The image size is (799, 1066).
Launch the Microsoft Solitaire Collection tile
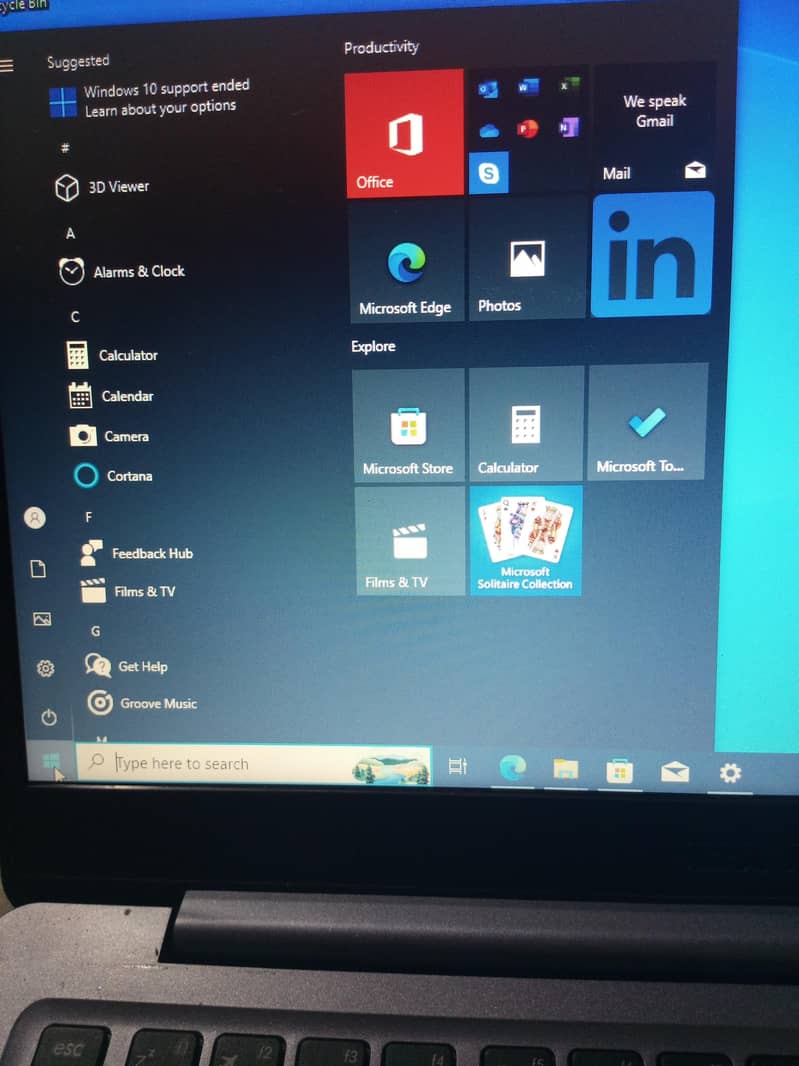pyautogui.click(x=526, y=540)
